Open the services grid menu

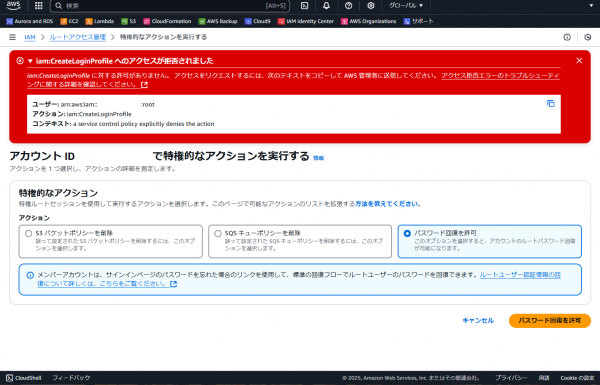[39, 5]
